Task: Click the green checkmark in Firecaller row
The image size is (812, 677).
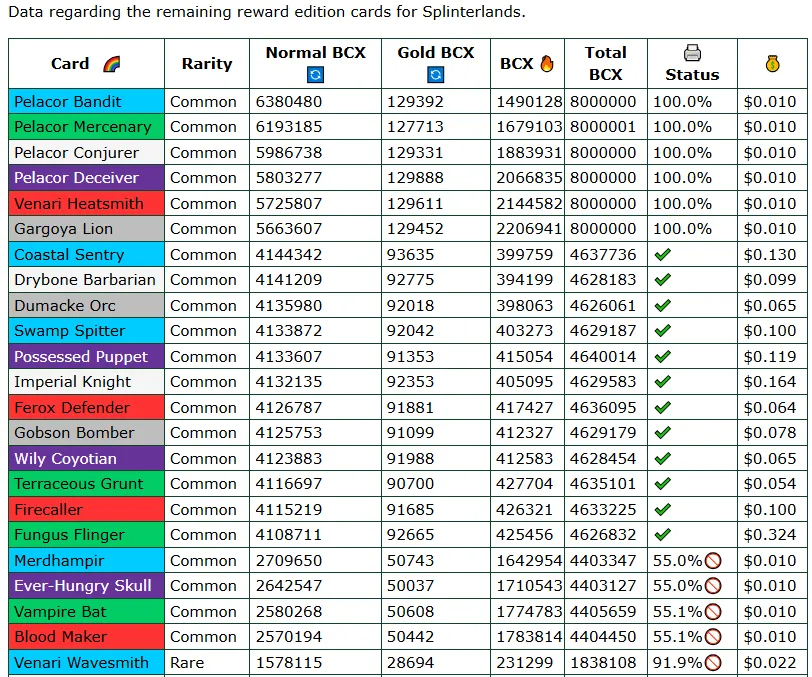Action: [x=662, y=509]
